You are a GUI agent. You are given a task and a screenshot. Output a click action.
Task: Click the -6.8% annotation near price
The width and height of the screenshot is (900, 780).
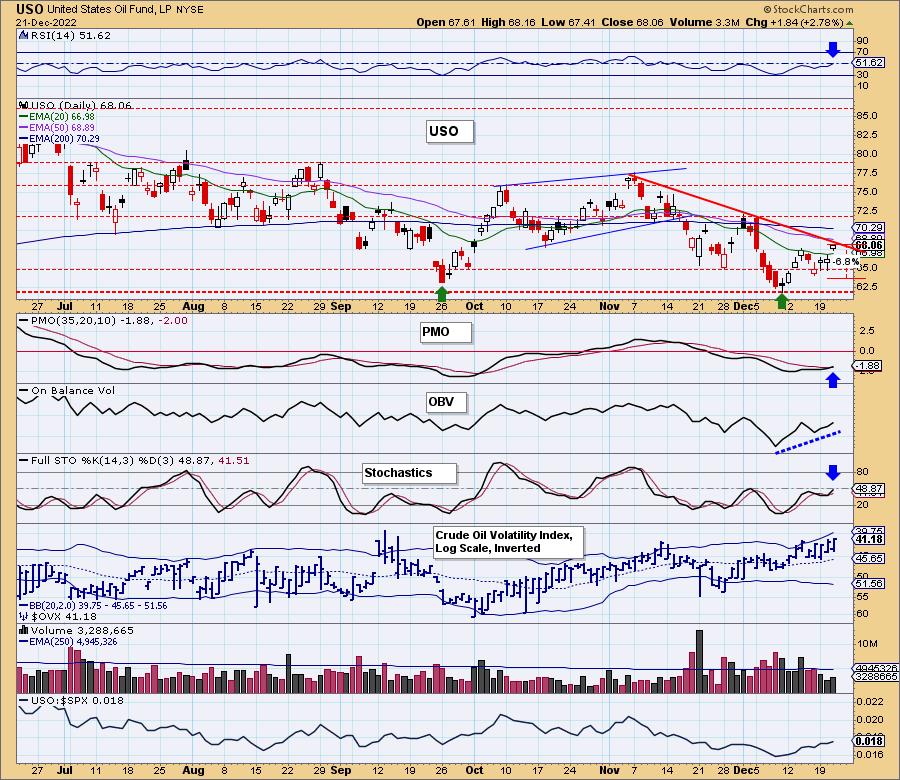pyautogui.click(x=847, y=262)
